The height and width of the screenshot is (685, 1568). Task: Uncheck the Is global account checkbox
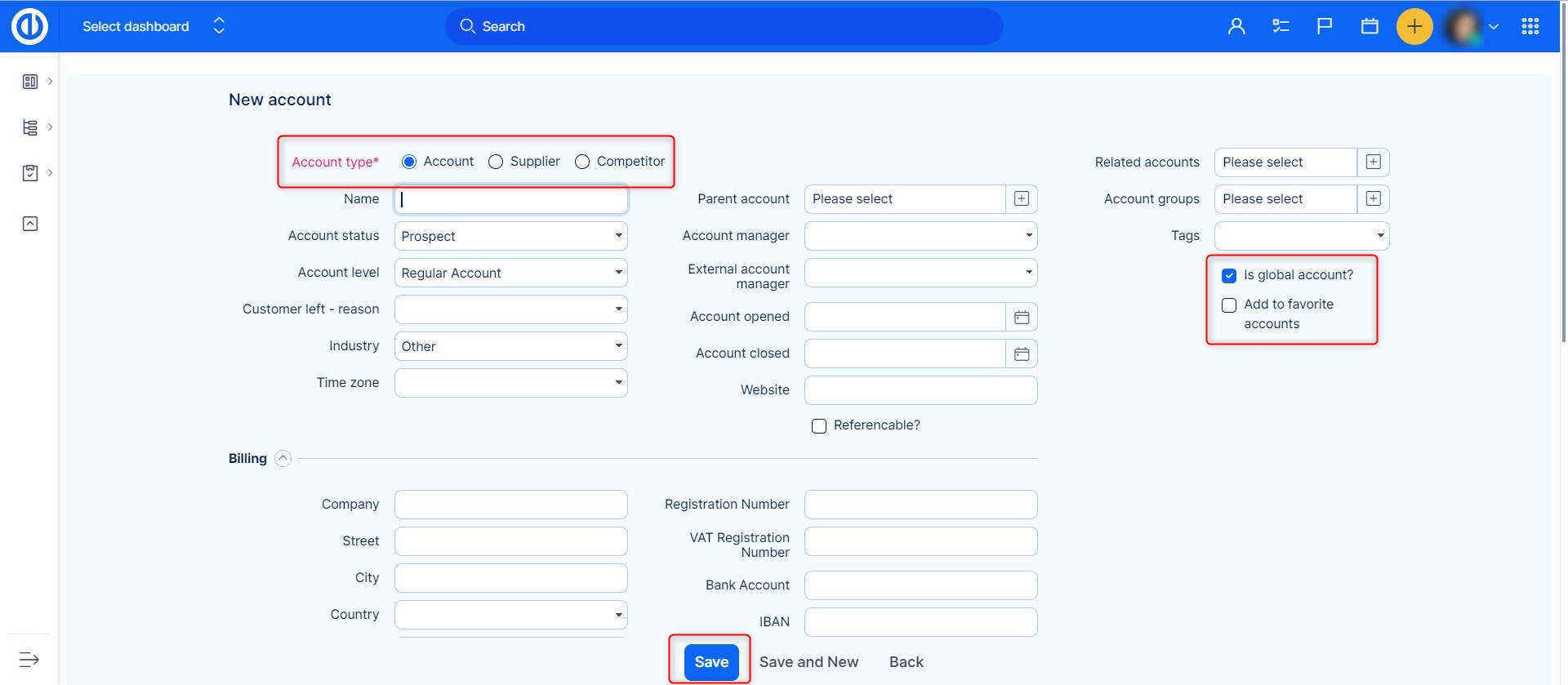coord(1229,275)
